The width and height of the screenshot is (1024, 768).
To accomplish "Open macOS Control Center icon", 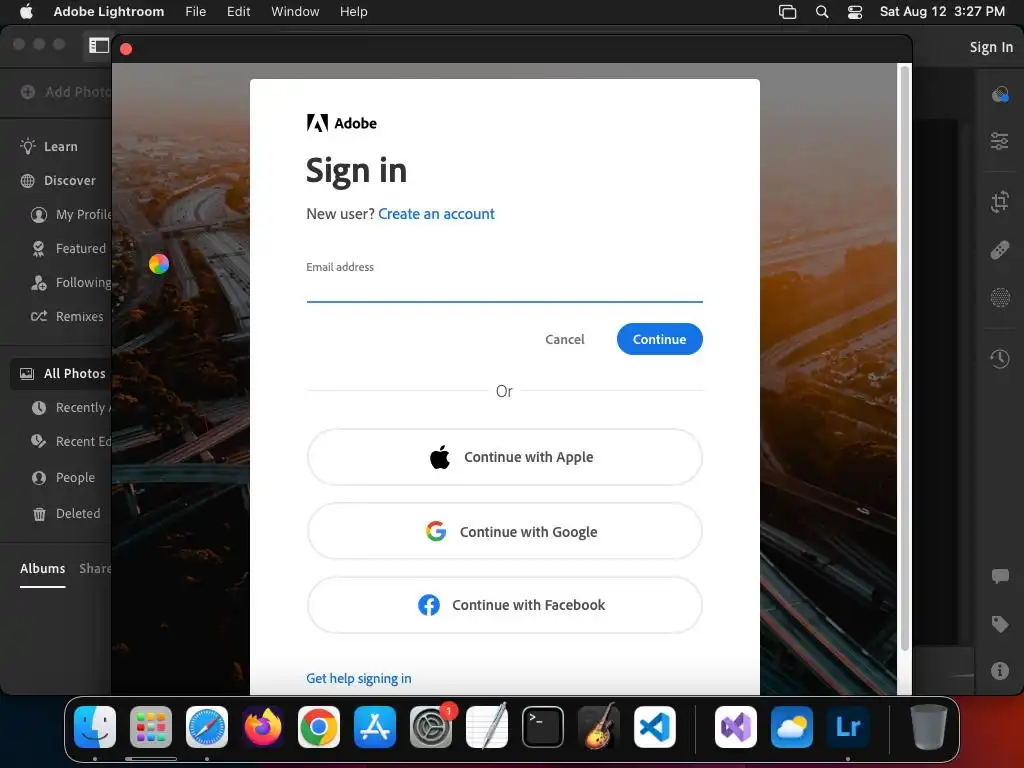I will pyautogui.click(x=855, y=12).
